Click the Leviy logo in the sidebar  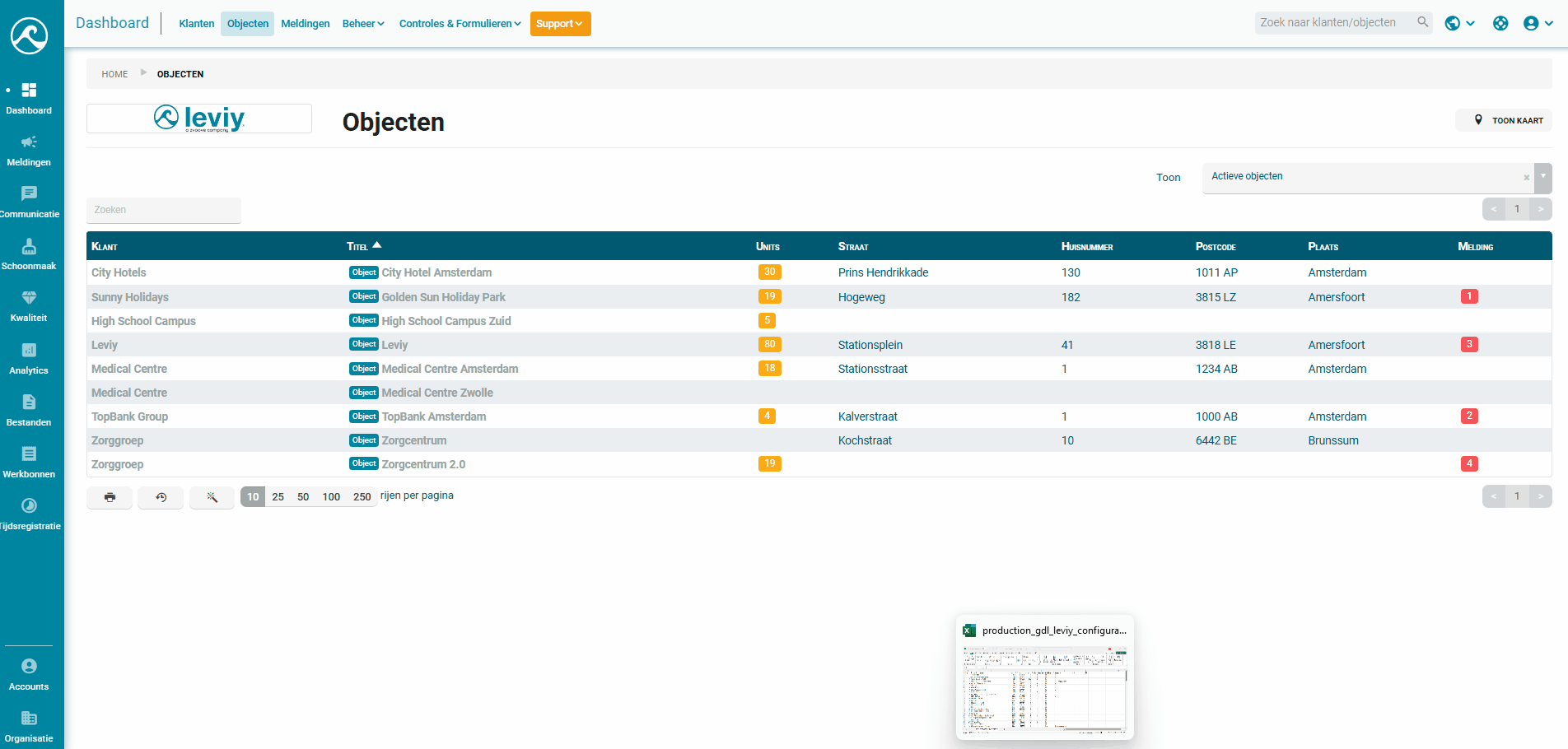(x=29, y=35)
